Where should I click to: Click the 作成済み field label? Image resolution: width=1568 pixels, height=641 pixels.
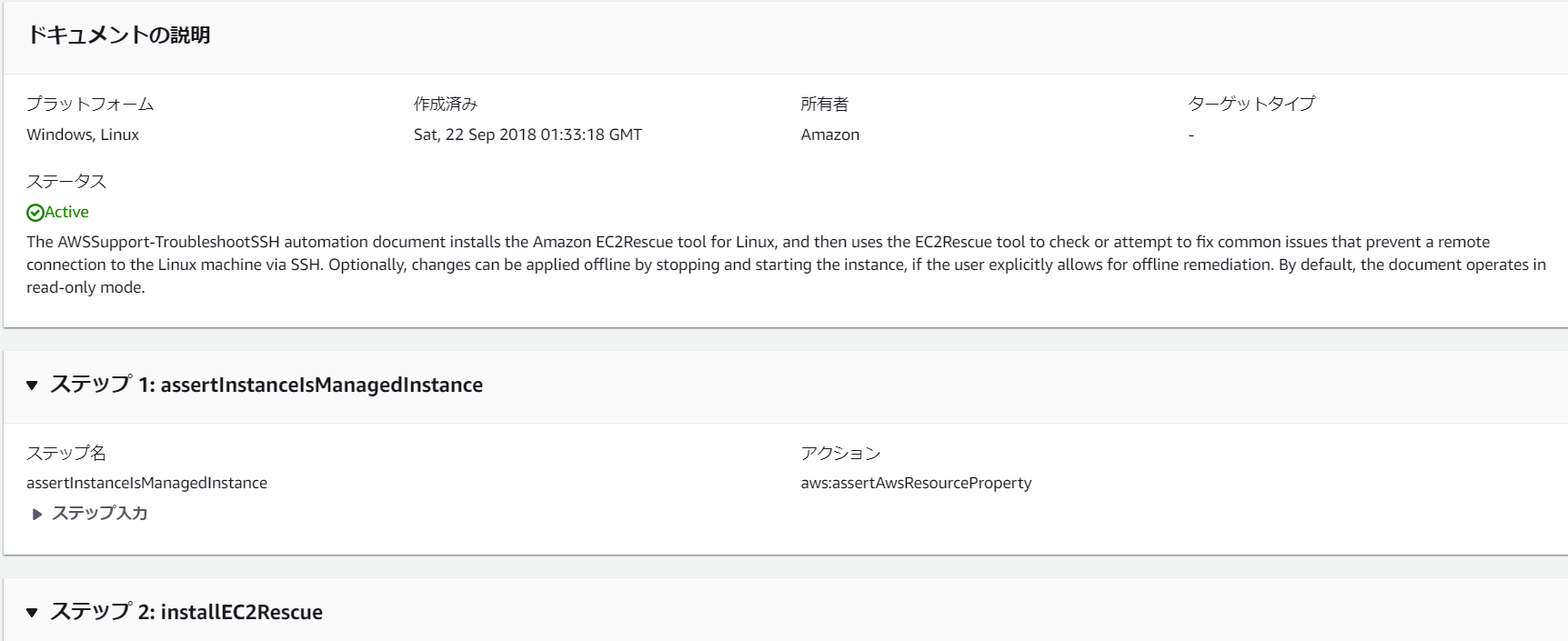pyautogui.click(x=446, y=104)
